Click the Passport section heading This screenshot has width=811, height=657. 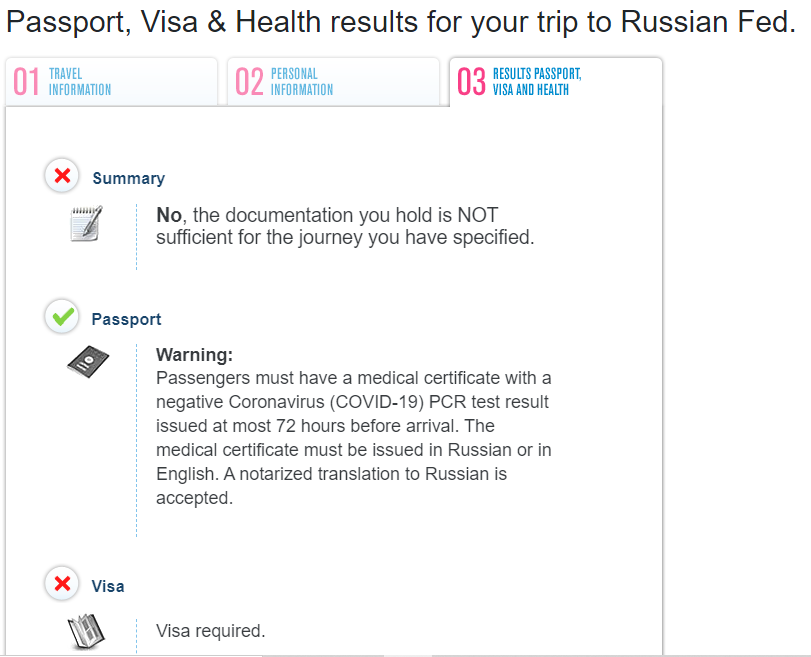tap(126, 319)
